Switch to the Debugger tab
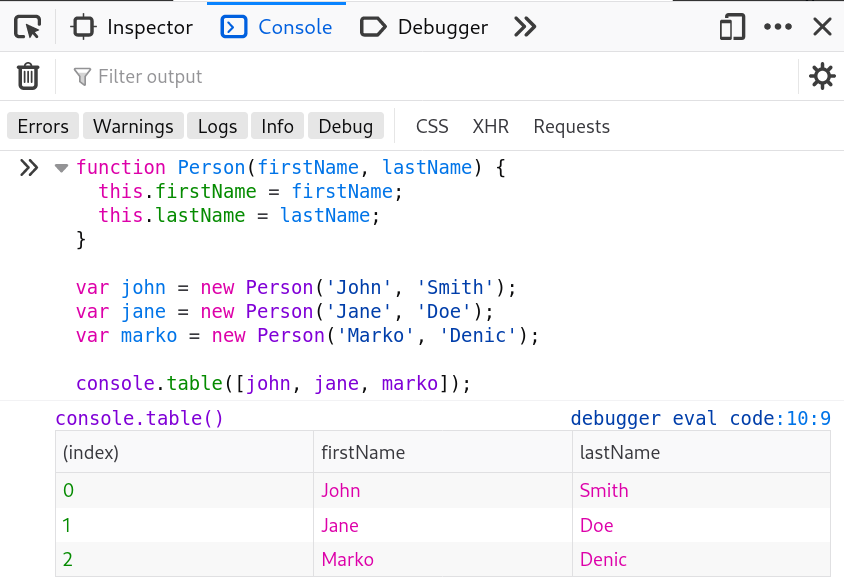The height and width of the screenshot is (583, 844). [424, 27]
